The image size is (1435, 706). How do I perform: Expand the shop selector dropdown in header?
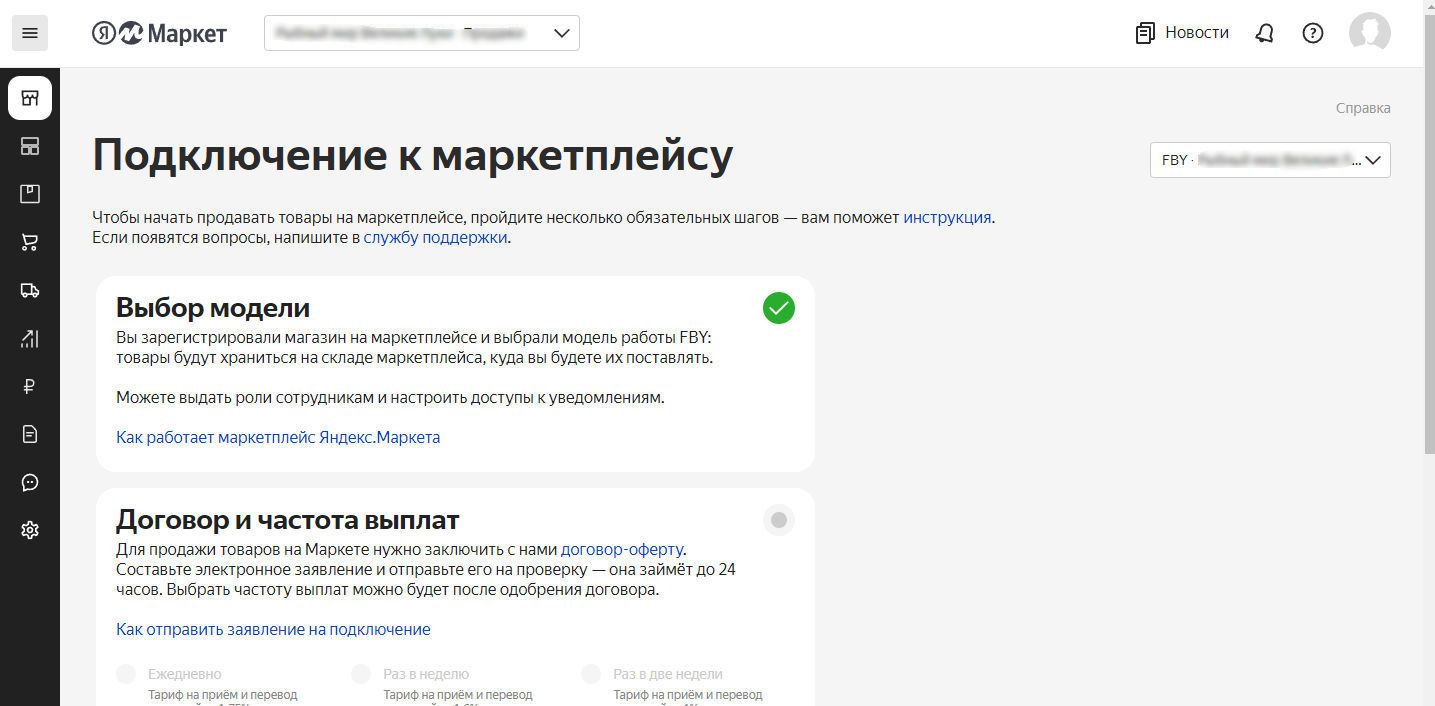[421, 33]
